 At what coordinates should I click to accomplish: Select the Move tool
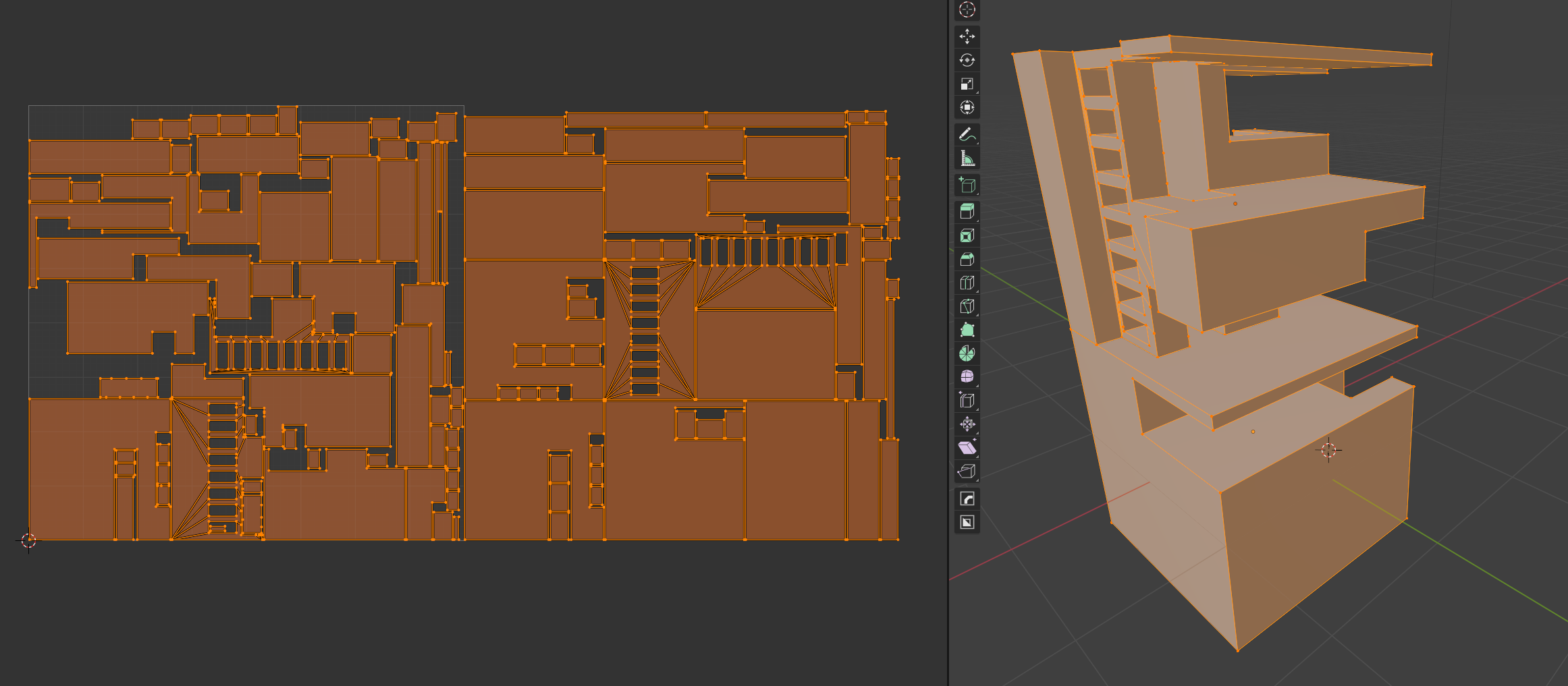[x=967, y=36]
